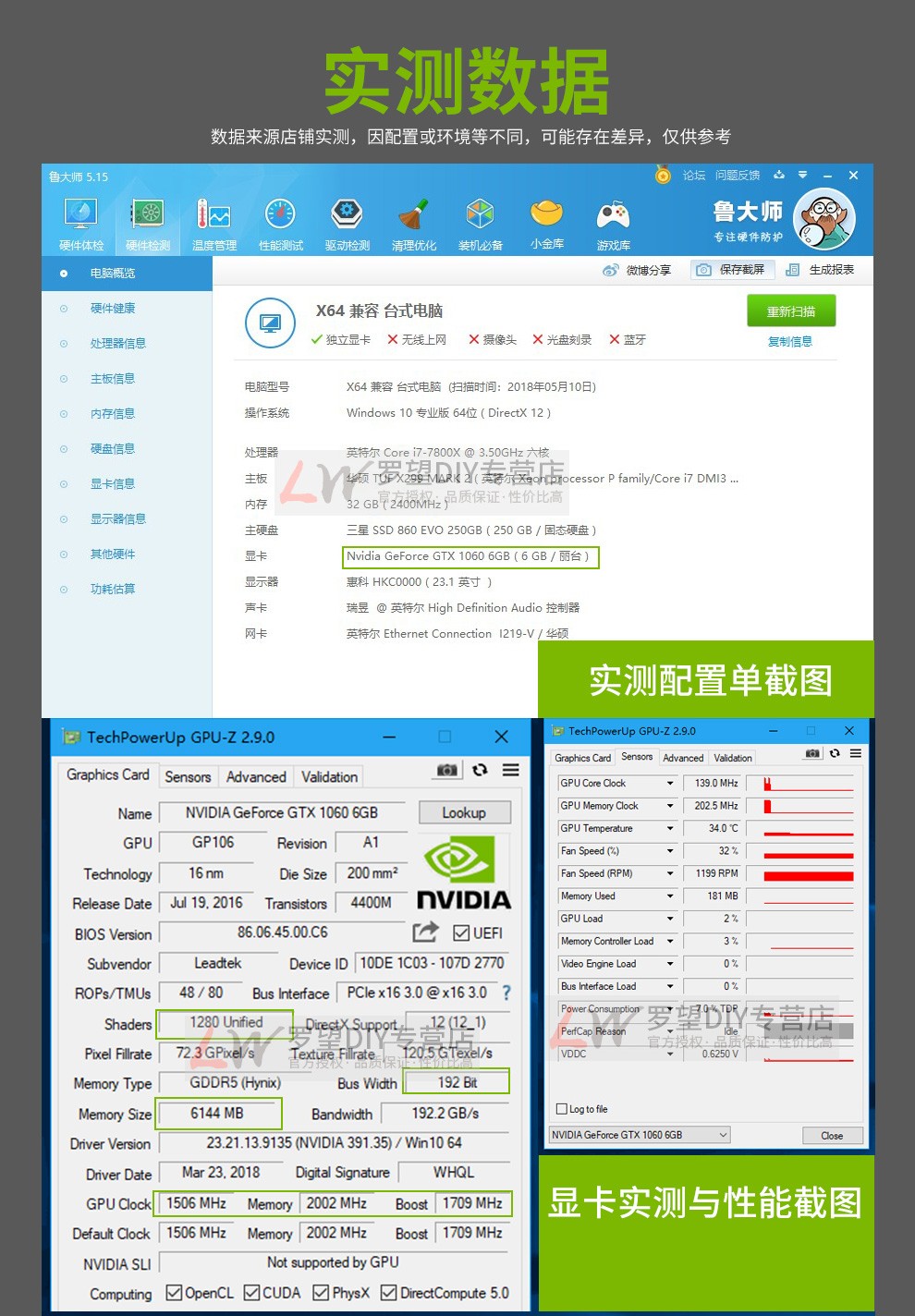This screenshot has width=915, height=1316.
Task: Select 电脑概览 in the sidebar
Action: point(127,273)
